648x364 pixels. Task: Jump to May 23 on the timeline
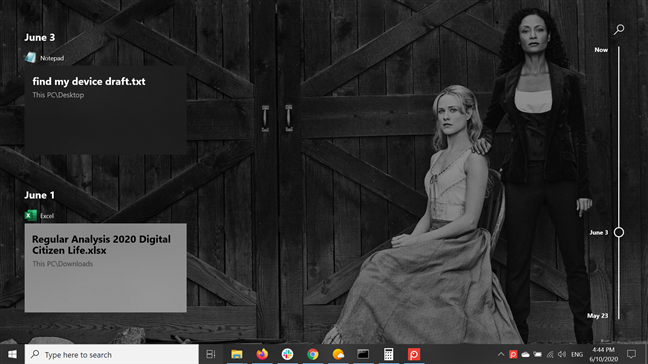click(x=597, y=316)
